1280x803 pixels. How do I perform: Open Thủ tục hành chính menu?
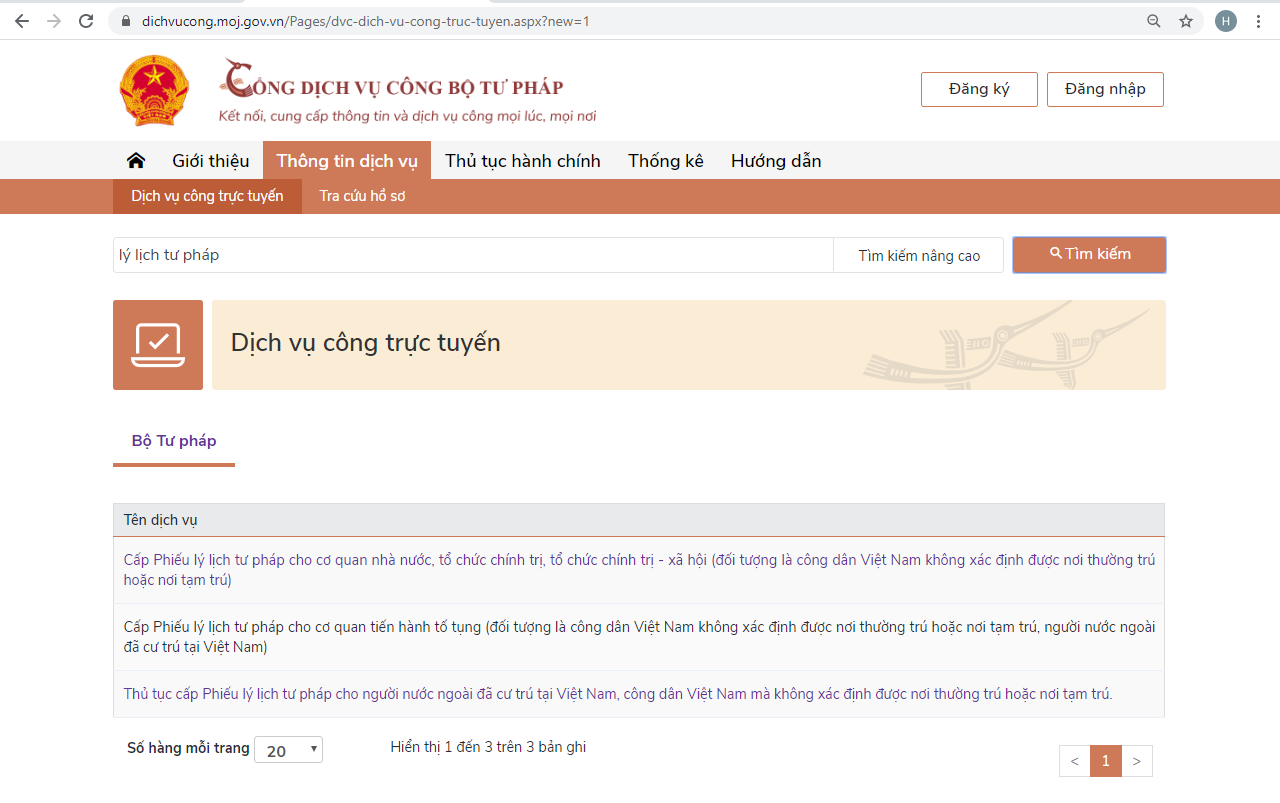[x=522, y=161]
